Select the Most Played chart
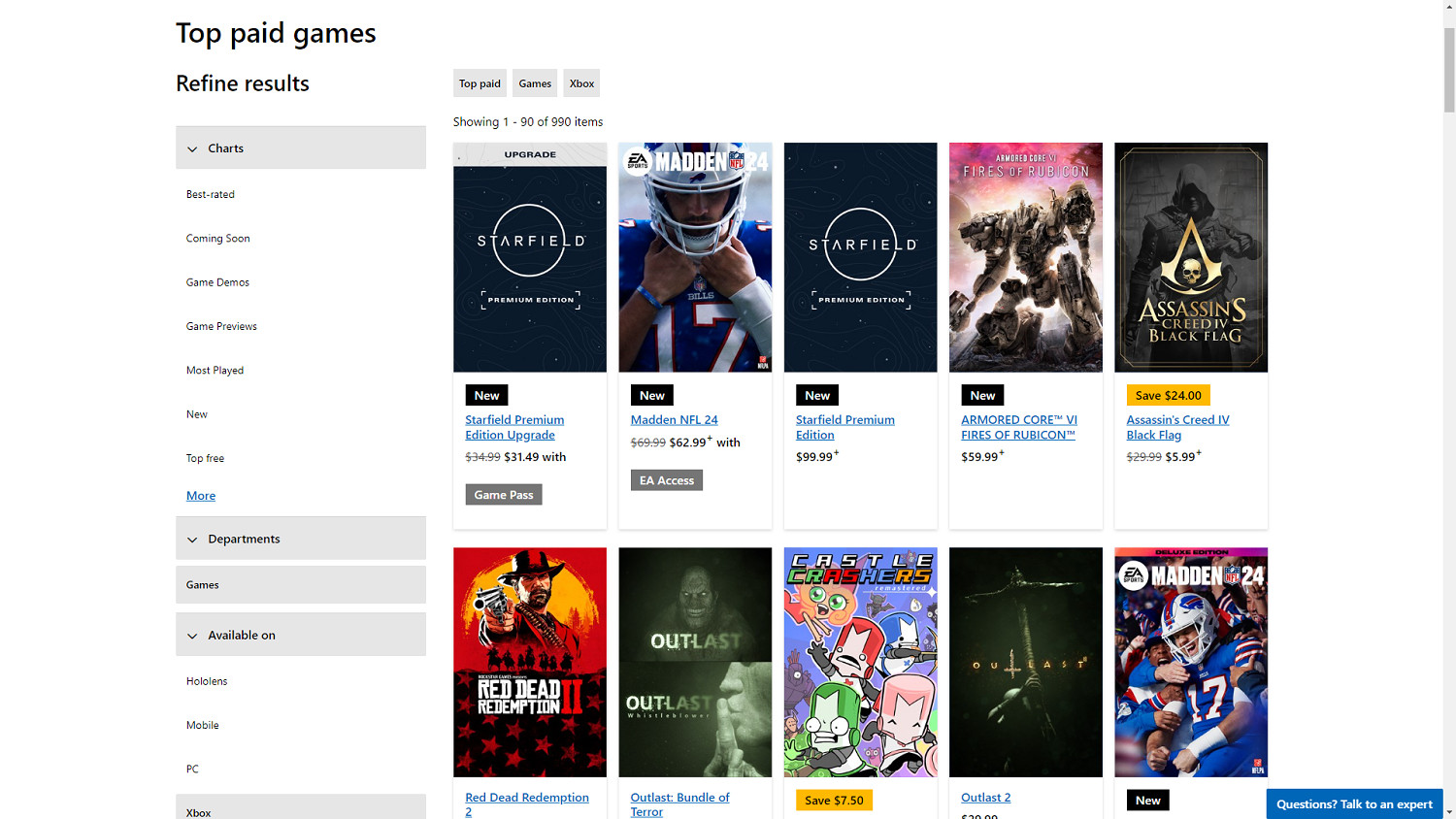 point(215,370)
